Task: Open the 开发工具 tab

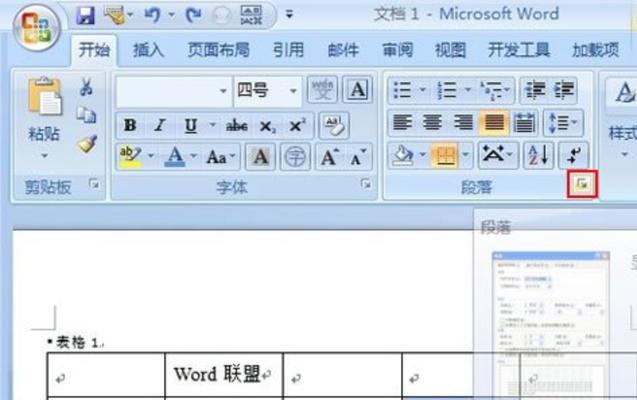Action: pyautogui.click(x=519, y=50)
